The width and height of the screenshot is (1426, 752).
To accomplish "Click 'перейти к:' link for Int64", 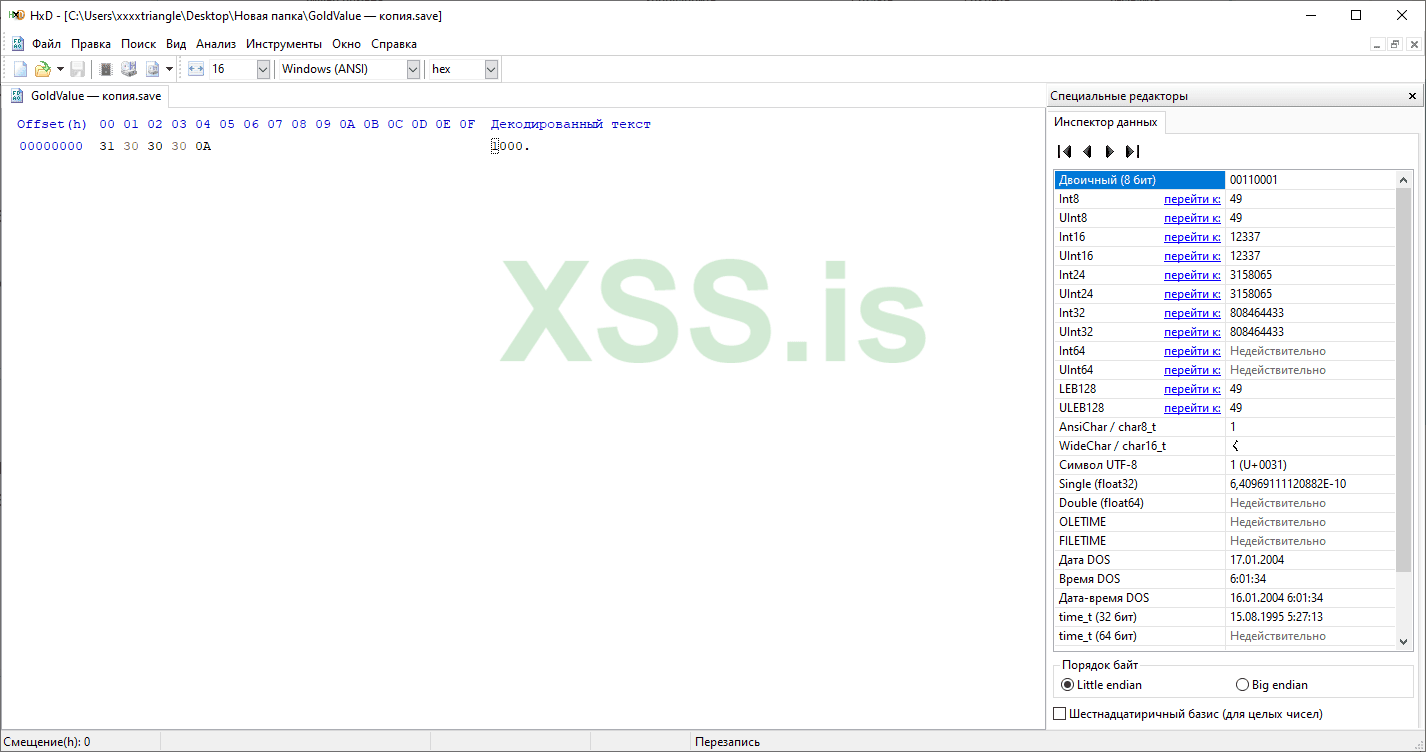I will coord(1192,351).
